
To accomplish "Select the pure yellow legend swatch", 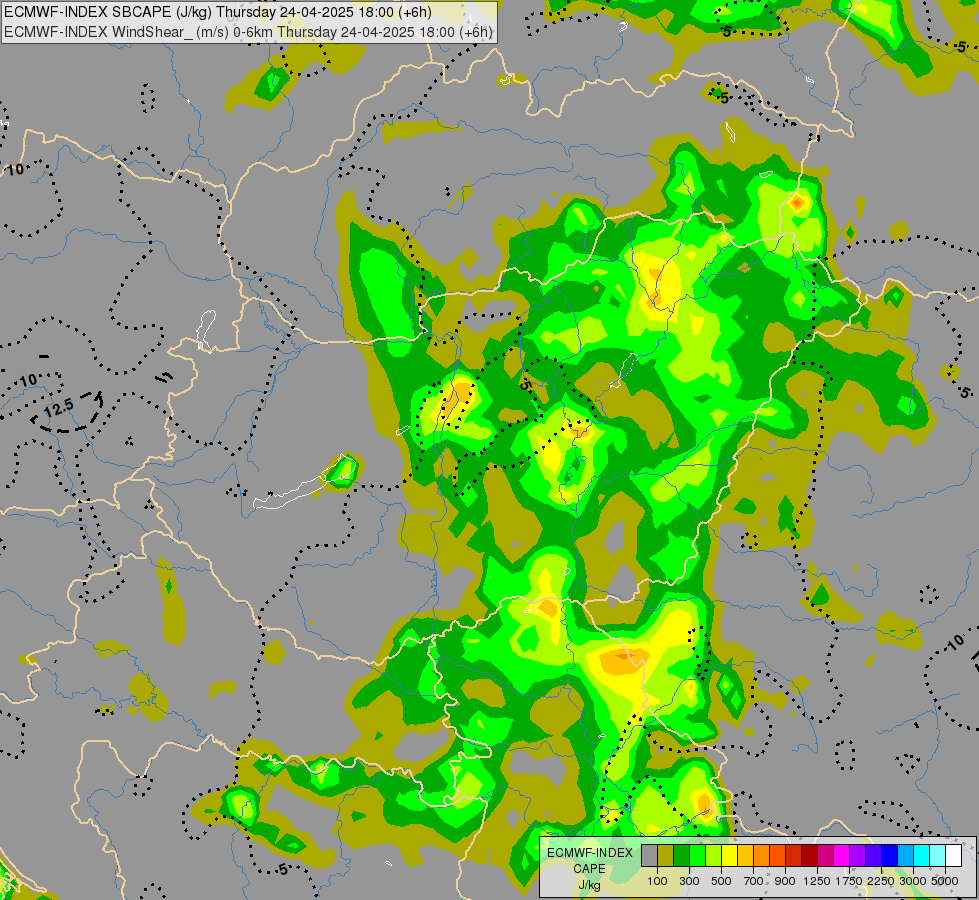I will pyautogui.click(x=729, y=855).
